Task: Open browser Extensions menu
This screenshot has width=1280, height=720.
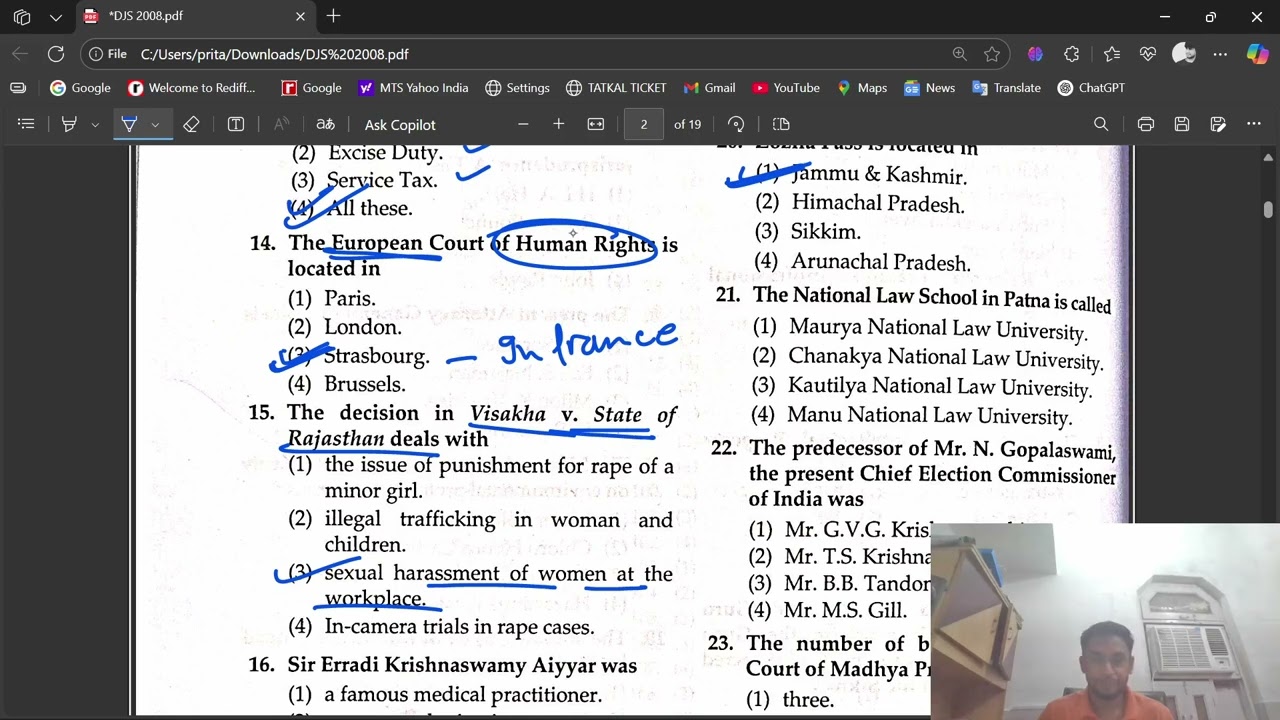Action: tap(1072, 54)
